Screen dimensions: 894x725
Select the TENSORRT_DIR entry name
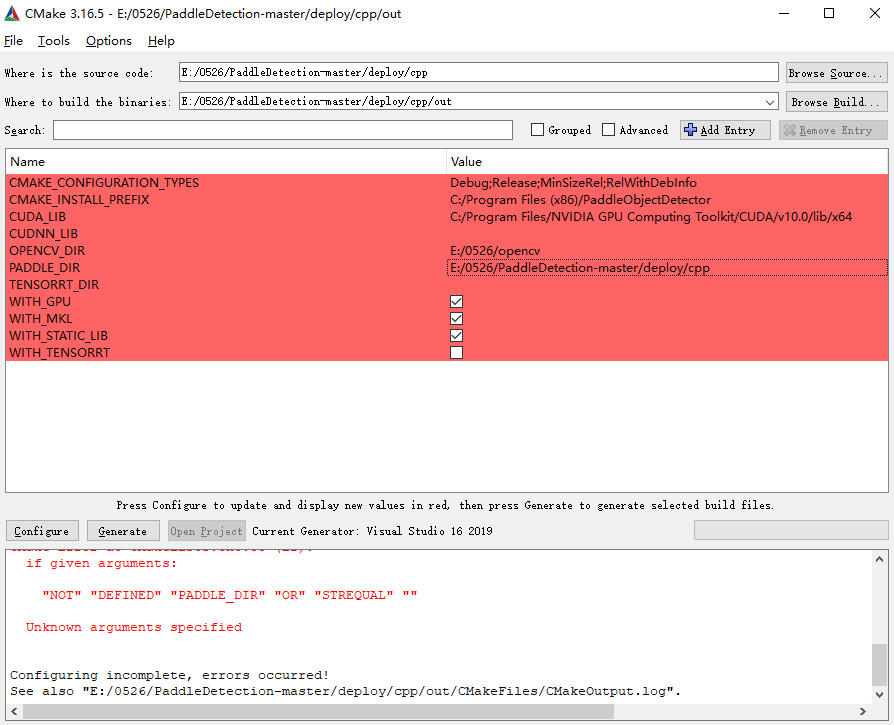click(x=54, y=285)
